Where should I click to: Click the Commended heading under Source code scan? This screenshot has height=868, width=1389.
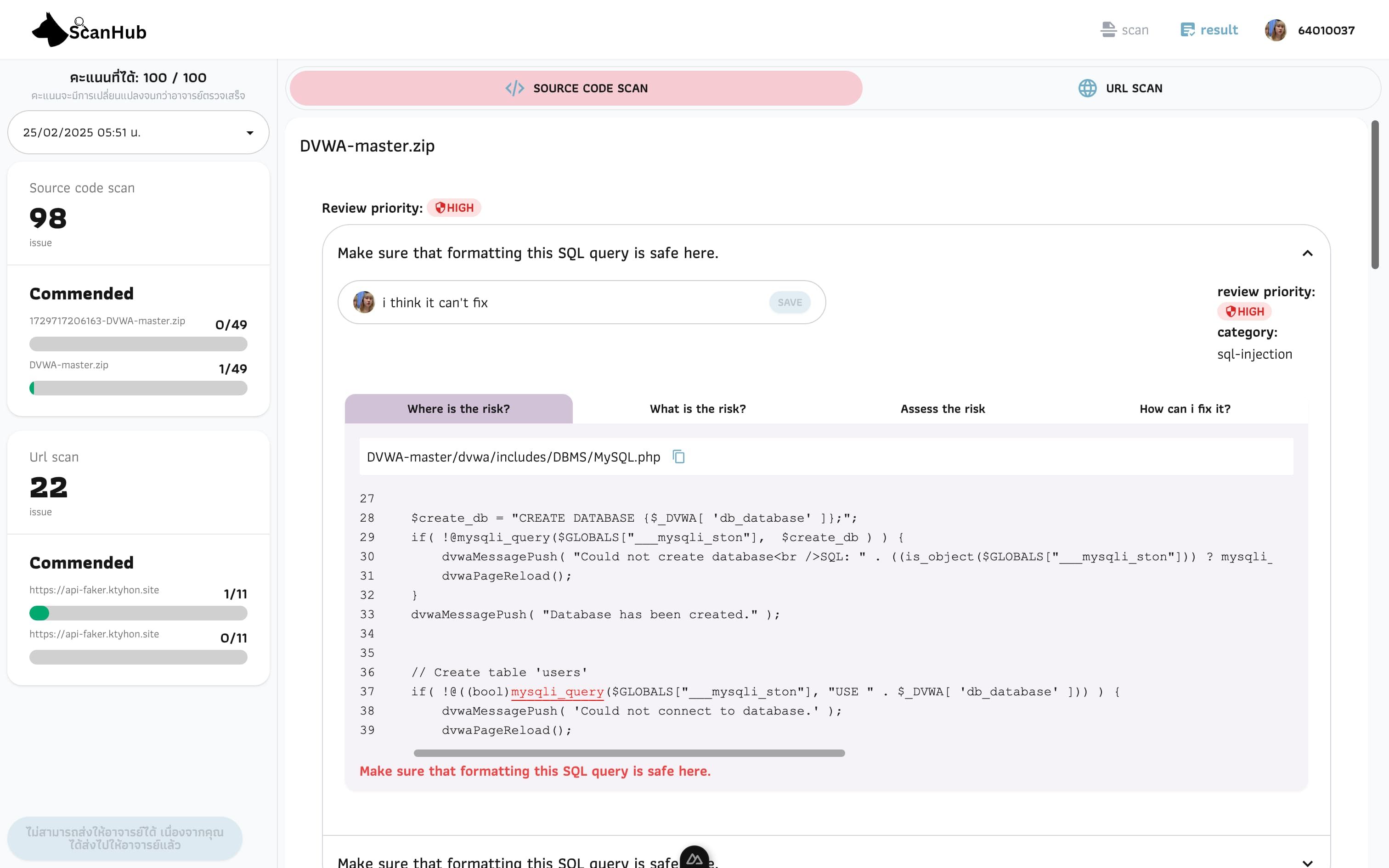click(81, 294)
